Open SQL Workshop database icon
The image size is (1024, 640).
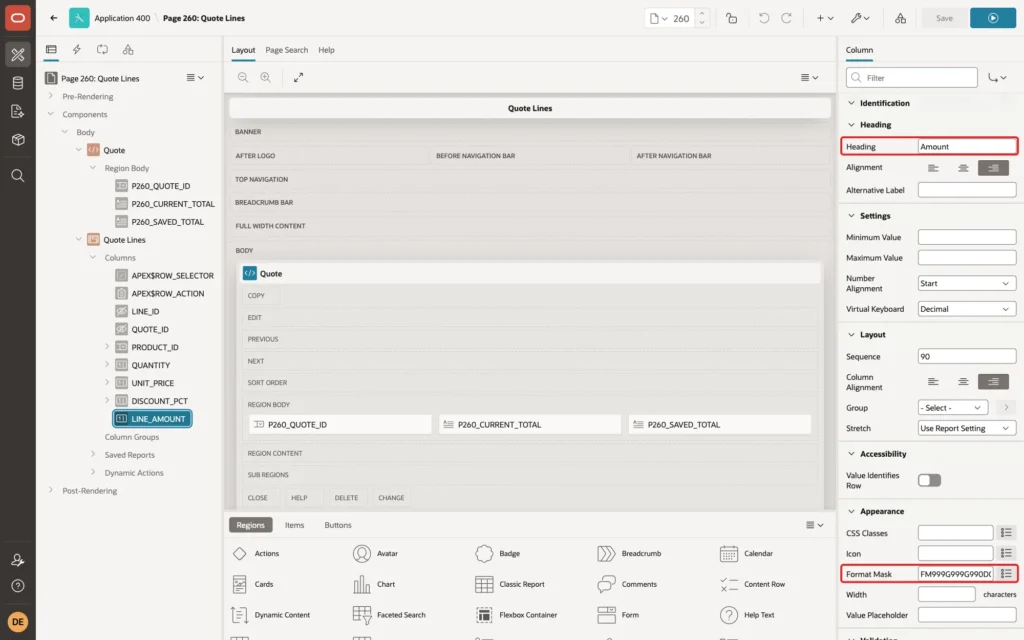click(18, 83)
